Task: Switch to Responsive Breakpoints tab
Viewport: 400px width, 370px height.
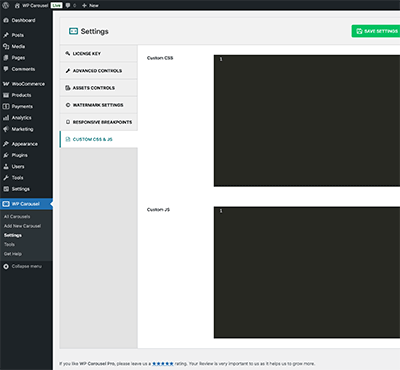Action: coord(99,122)
